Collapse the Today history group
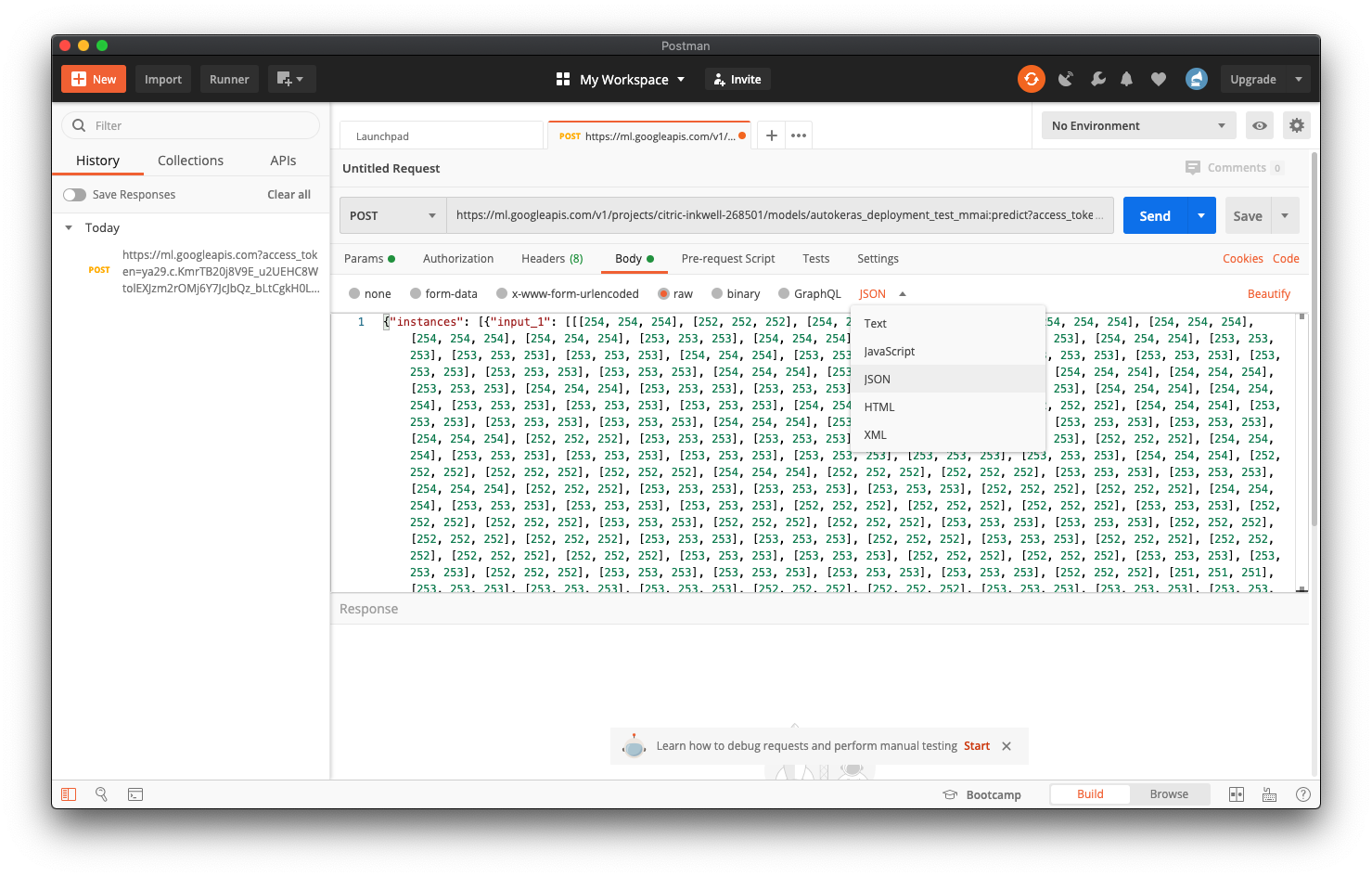 pos(69,227)
